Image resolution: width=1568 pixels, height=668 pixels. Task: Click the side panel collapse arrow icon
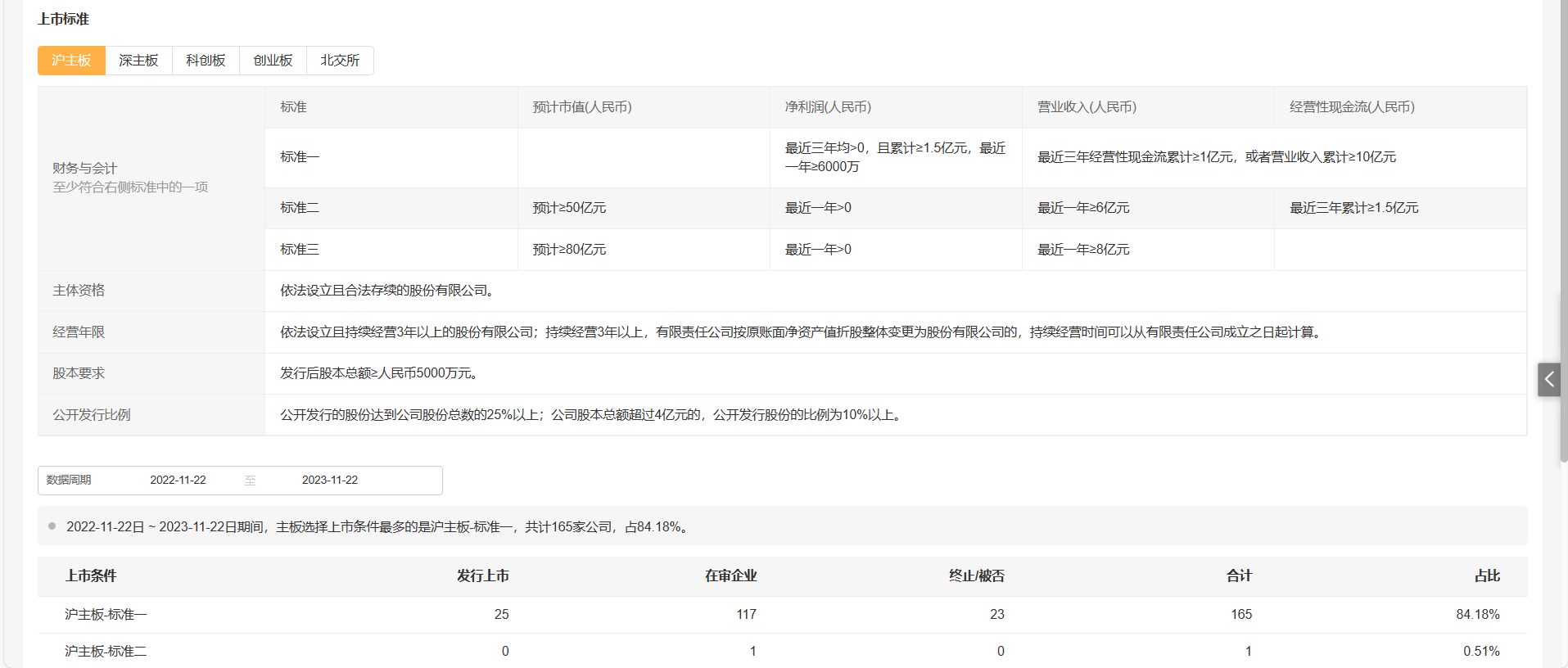click(1549, 380)
